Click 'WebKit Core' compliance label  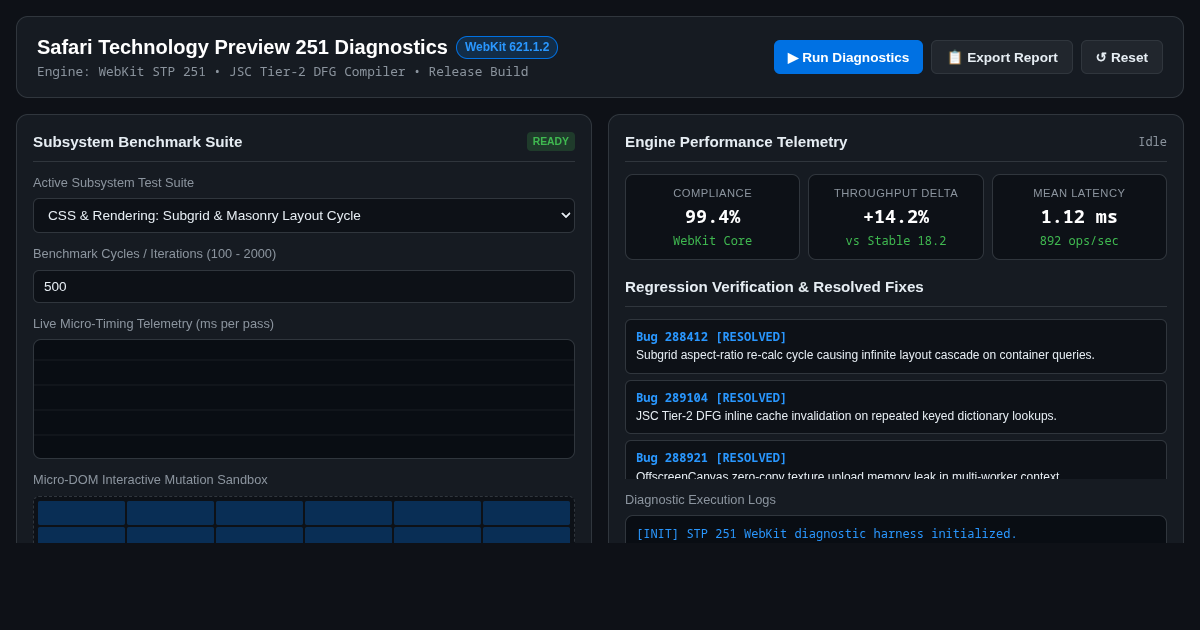point(712,241)
